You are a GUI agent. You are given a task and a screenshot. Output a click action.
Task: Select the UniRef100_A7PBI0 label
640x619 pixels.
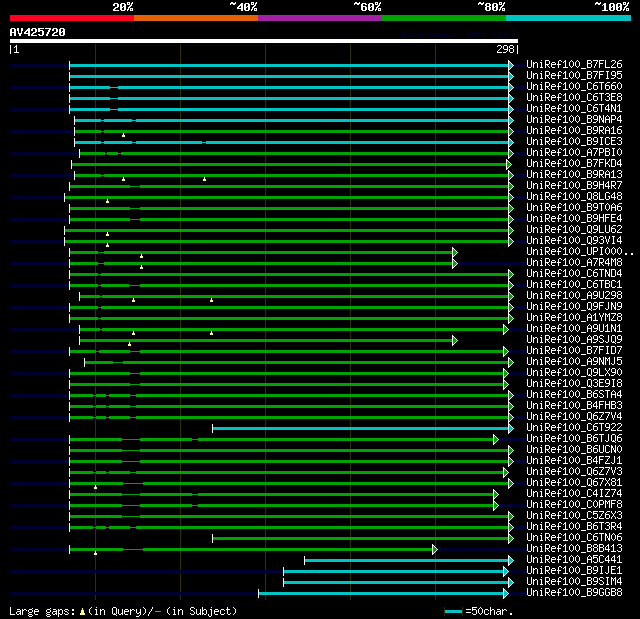(574, 153)
